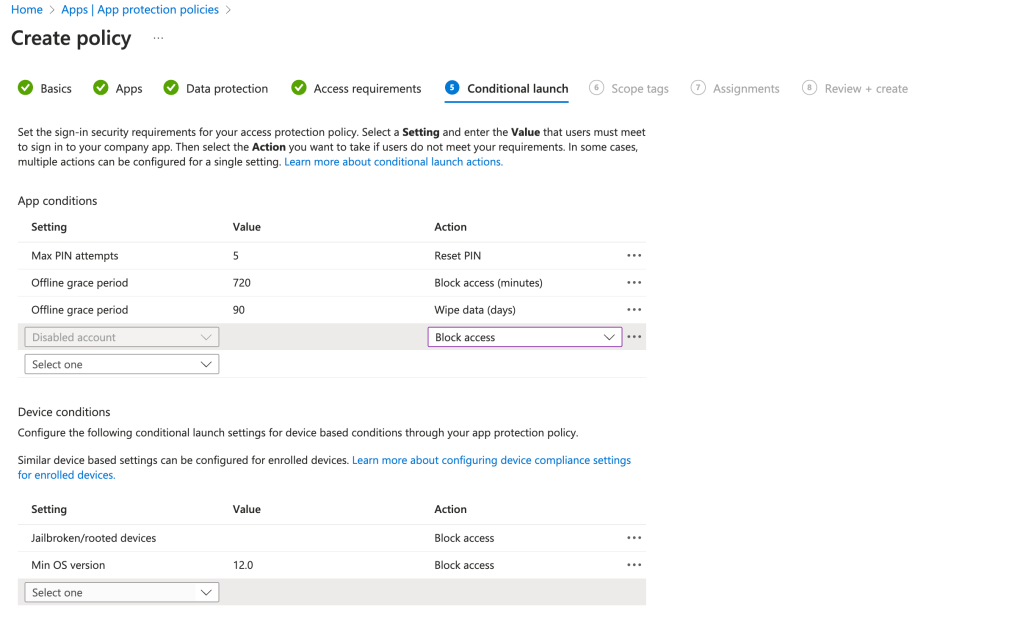Image resolution: width=1023 pixels, height=618 pixels.
Task: Open ellipsis menu for Min OS version row
Action: coord(634,565)
